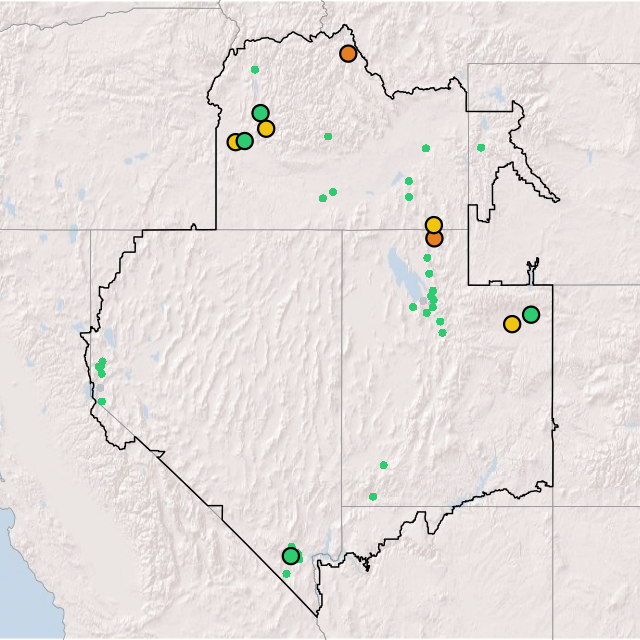
Task: Select the small green dot west of the easternmost small dot
Action: [426, 148]
